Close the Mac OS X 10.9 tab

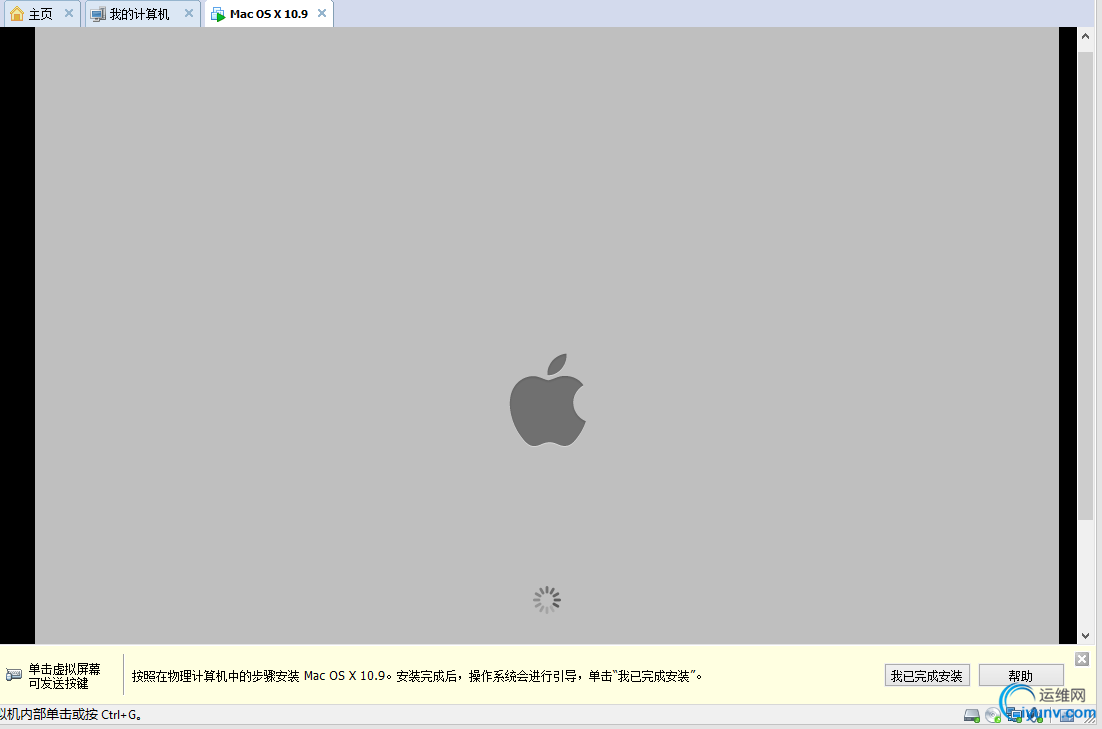[322, 13]
